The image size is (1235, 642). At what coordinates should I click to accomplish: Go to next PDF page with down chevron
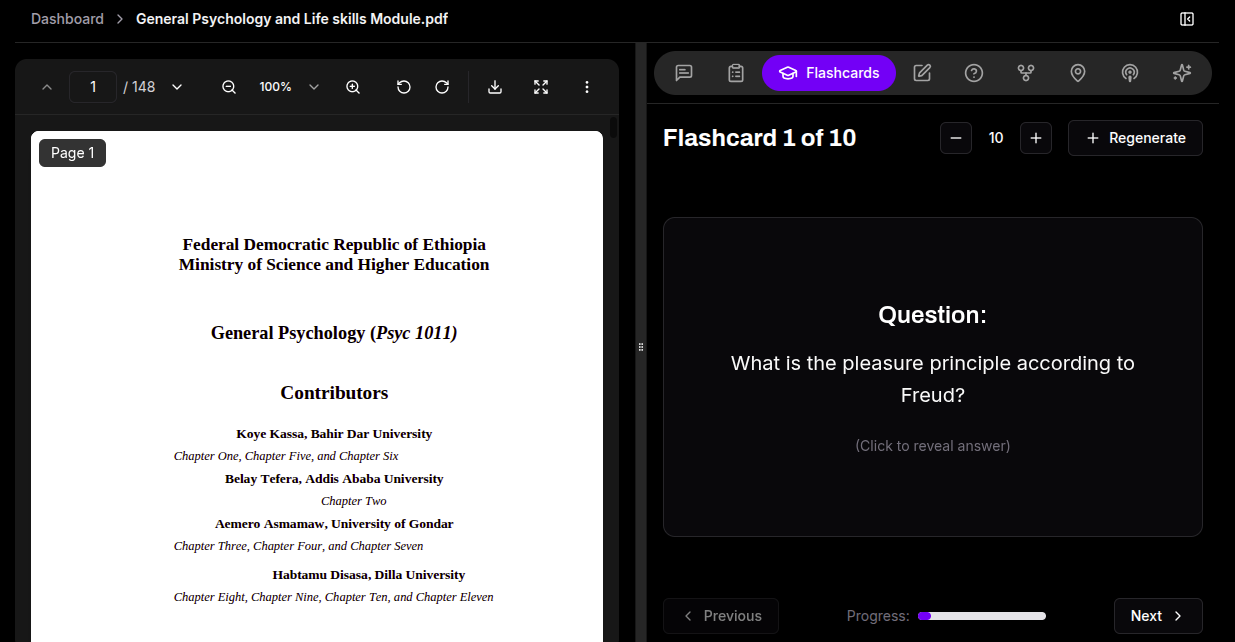[177, 87]
